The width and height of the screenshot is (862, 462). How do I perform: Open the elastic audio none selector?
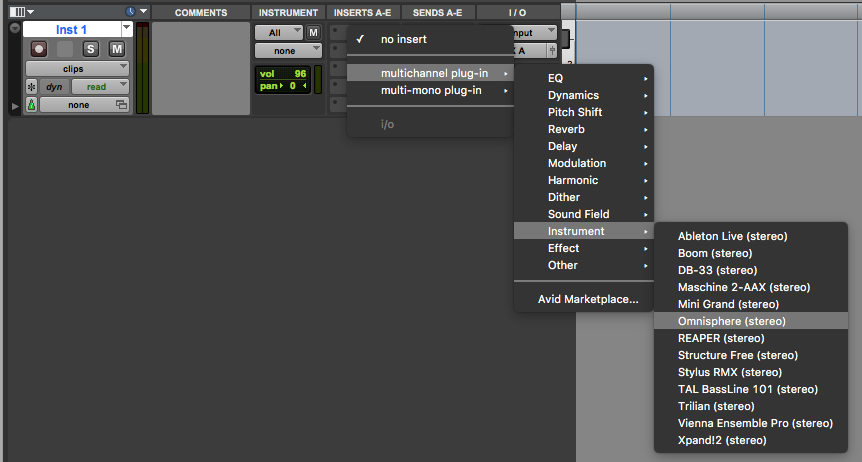(x=84, y=104)
